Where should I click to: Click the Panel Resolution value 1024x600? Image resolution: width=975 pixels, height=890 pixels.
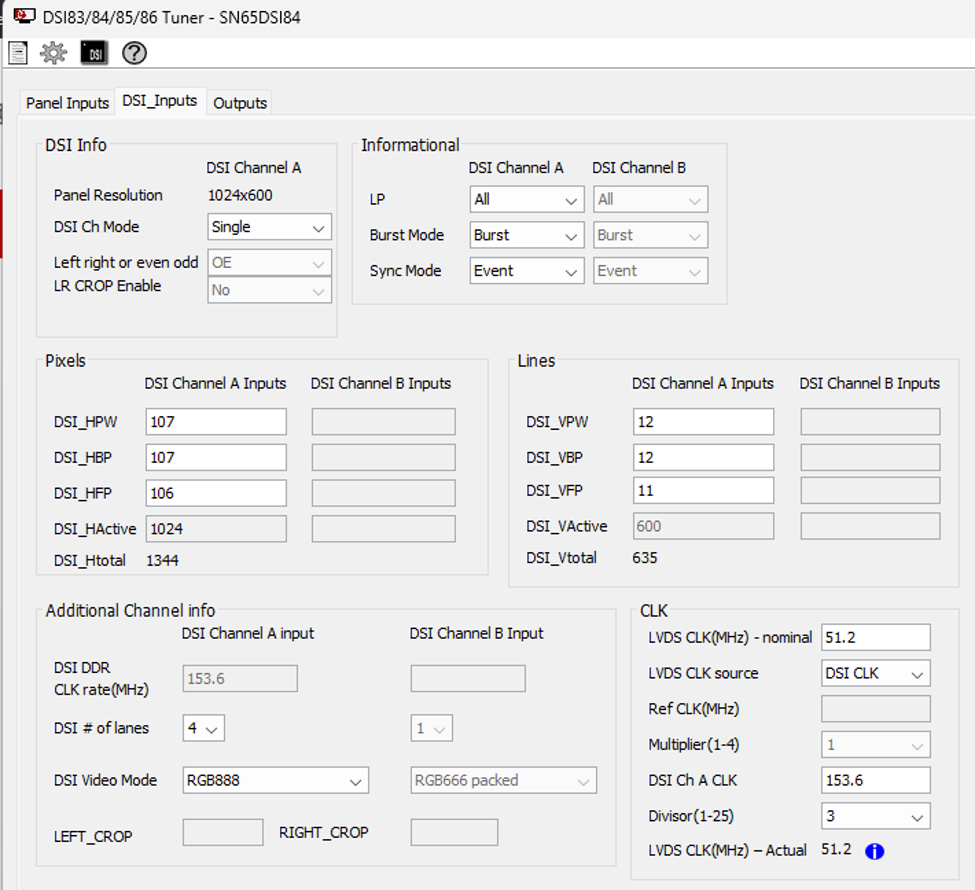click(x=240, y=195)
